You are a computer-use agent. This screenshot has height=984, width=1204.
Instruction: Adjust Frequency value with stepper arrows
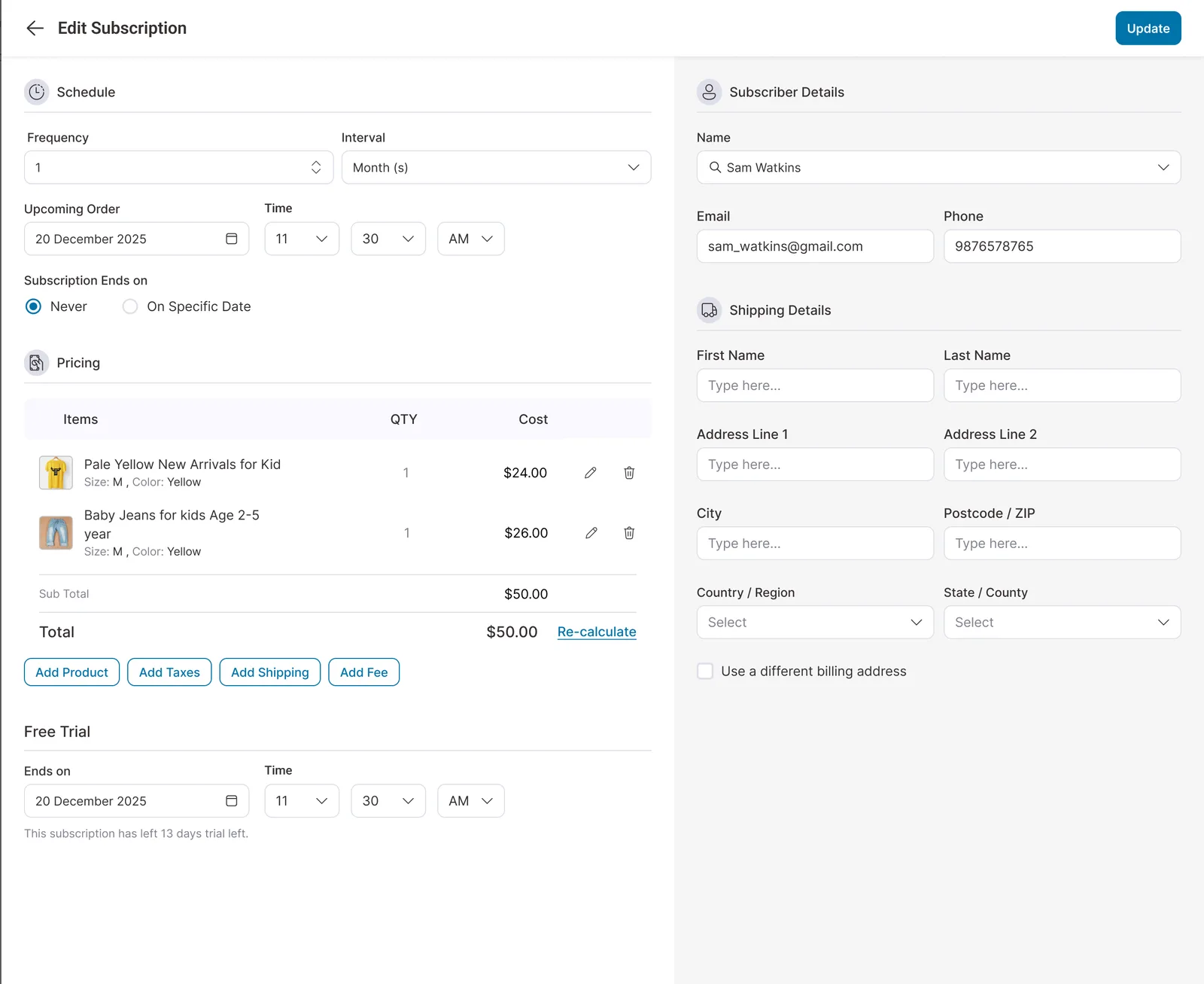click(316, 167)
